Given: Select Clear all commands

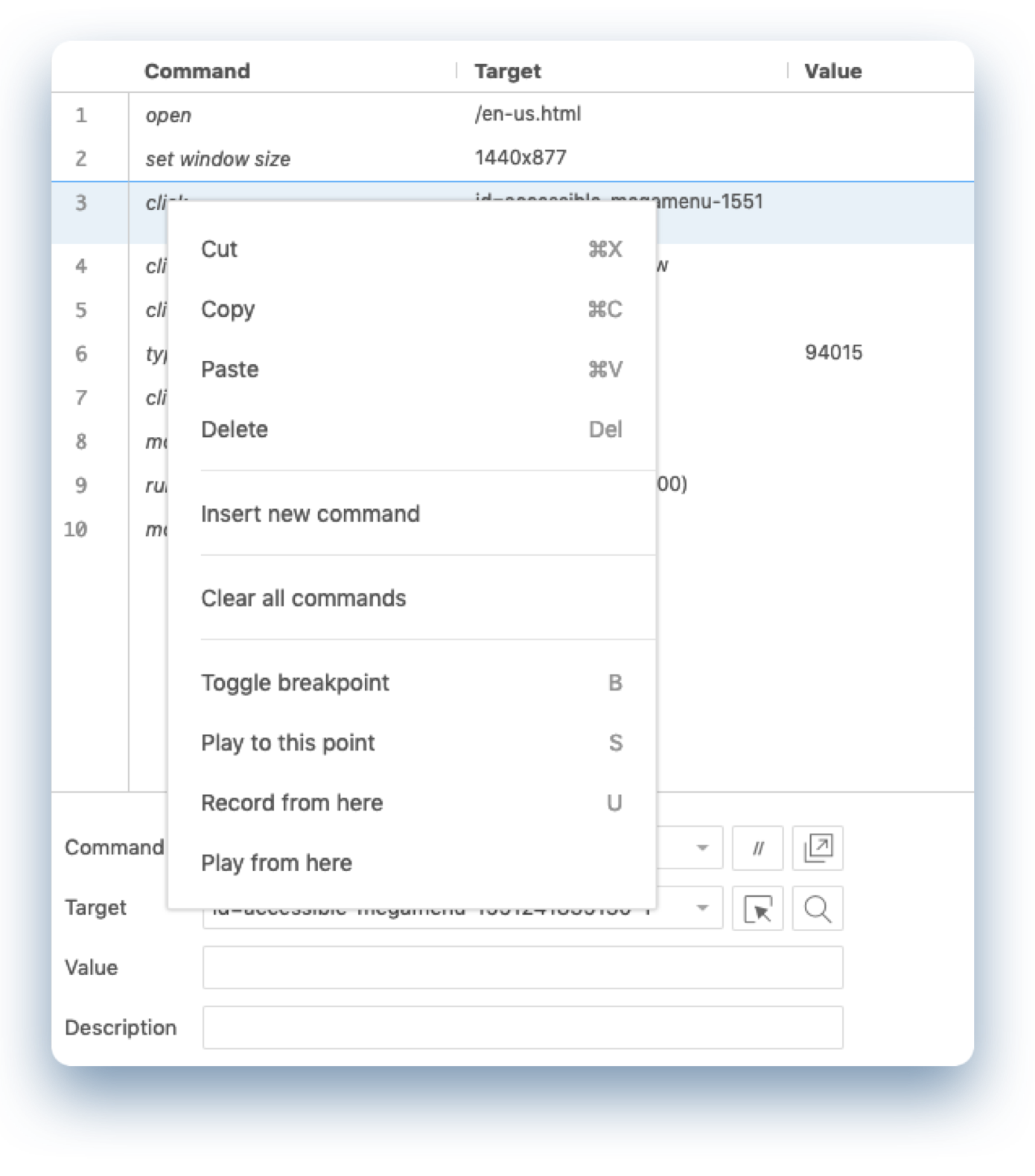Looking at the screenshot, I should pyautogui.click(x=412, y=598).
